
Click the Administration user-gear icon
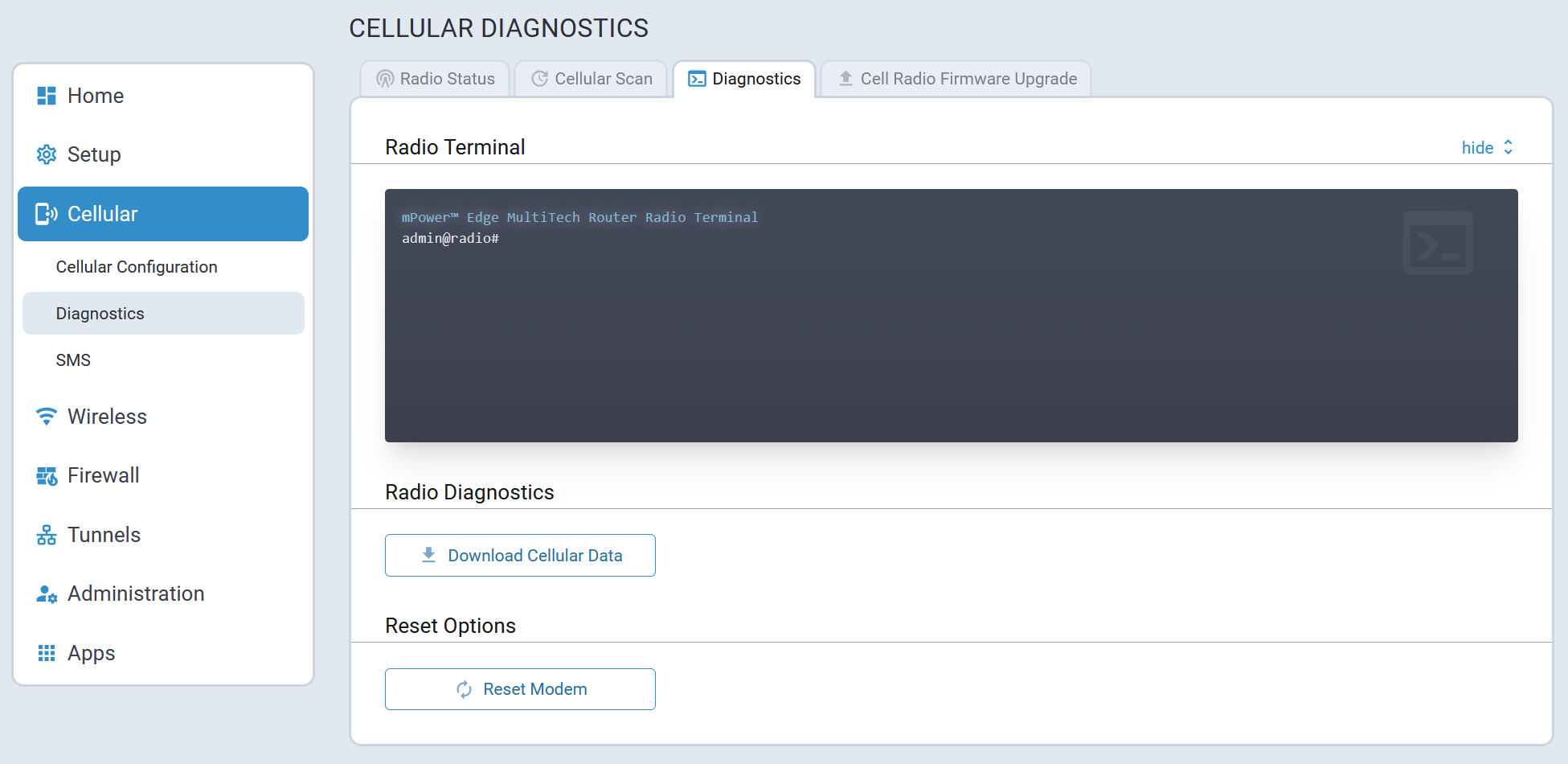pos(47,594)
